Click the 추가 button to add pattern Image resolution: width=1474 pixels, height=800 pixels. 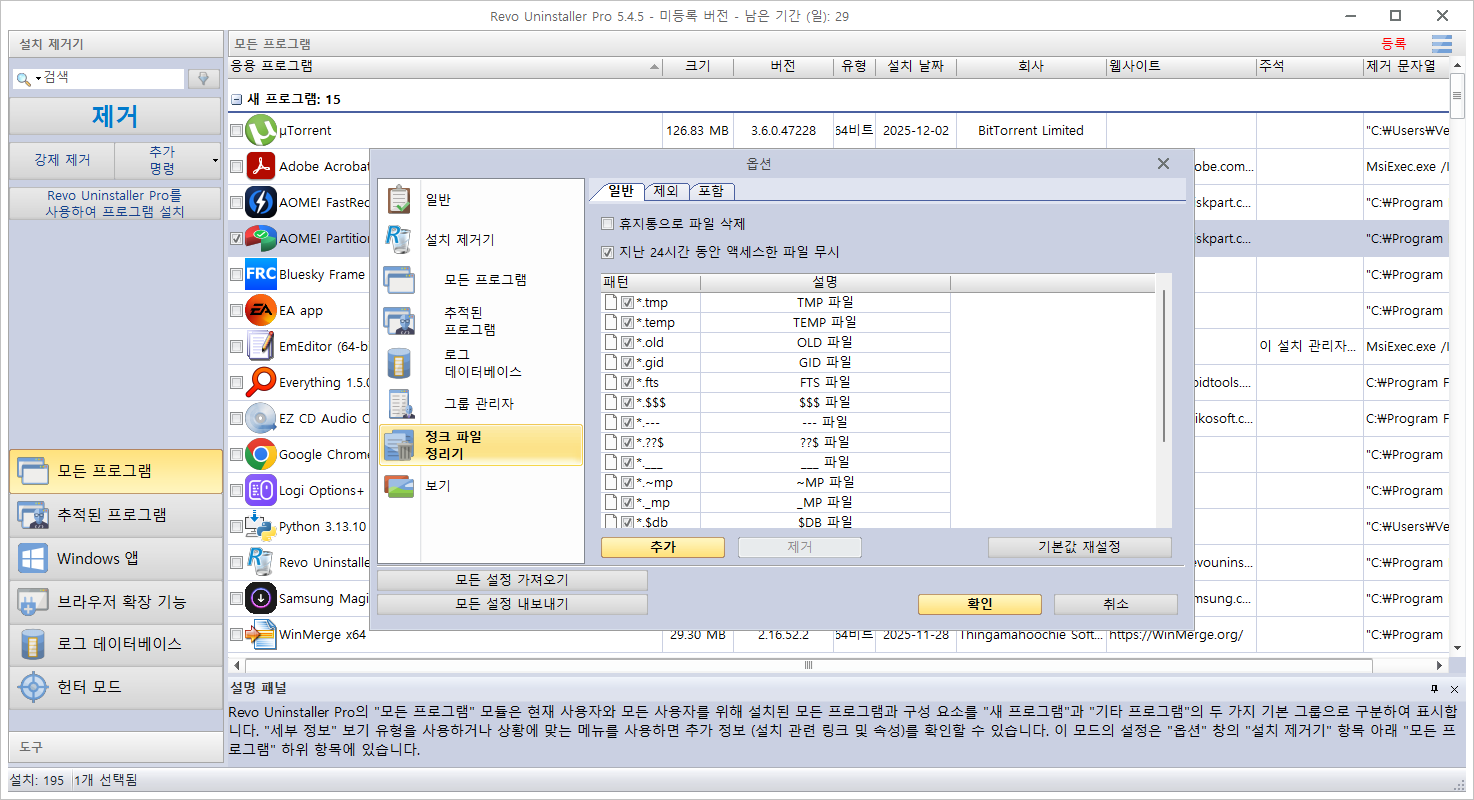coord(663,548)
